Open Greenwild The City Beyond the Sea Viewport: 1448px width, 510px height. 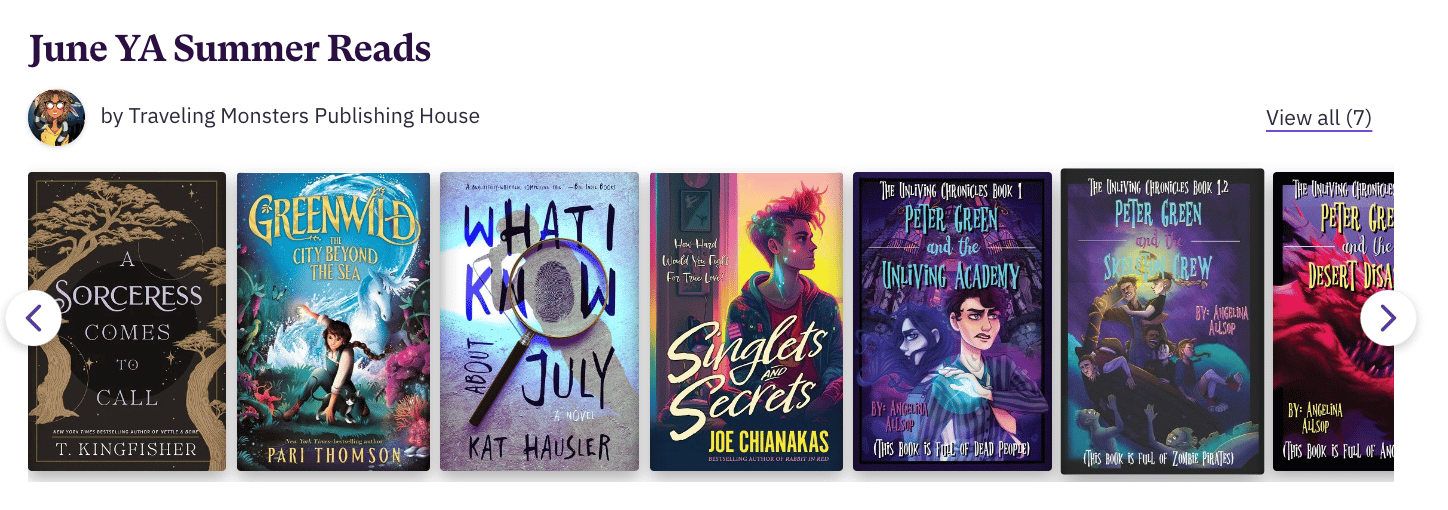pos(334,321)
